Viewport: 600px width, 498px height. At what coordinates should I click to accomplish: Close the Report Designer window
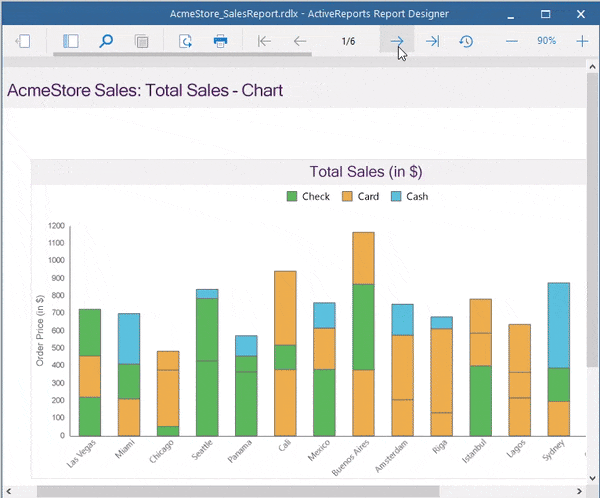click(580, 14)
